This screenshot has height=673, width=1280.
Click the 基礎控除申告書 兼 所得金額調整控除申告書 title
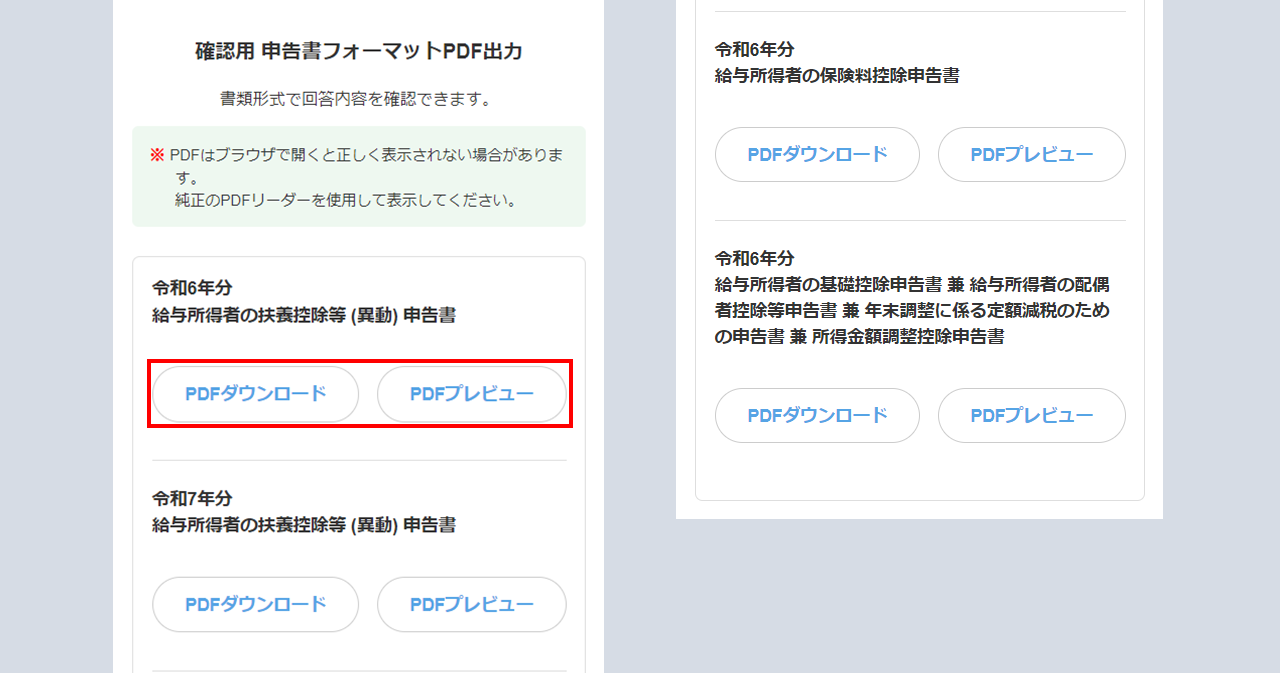point(912,297)
